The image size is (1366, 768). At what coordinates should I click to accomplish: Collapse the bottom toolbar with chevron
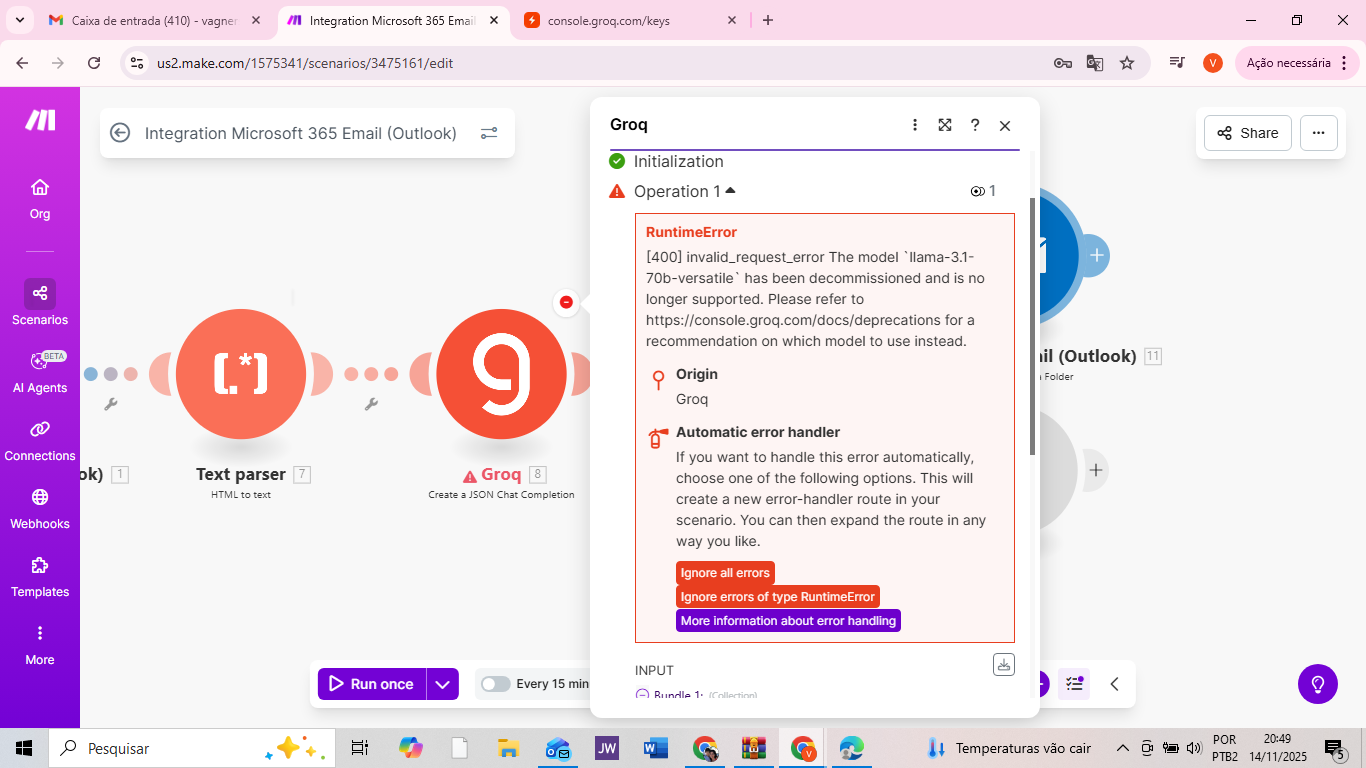[x=1114, y=684]
